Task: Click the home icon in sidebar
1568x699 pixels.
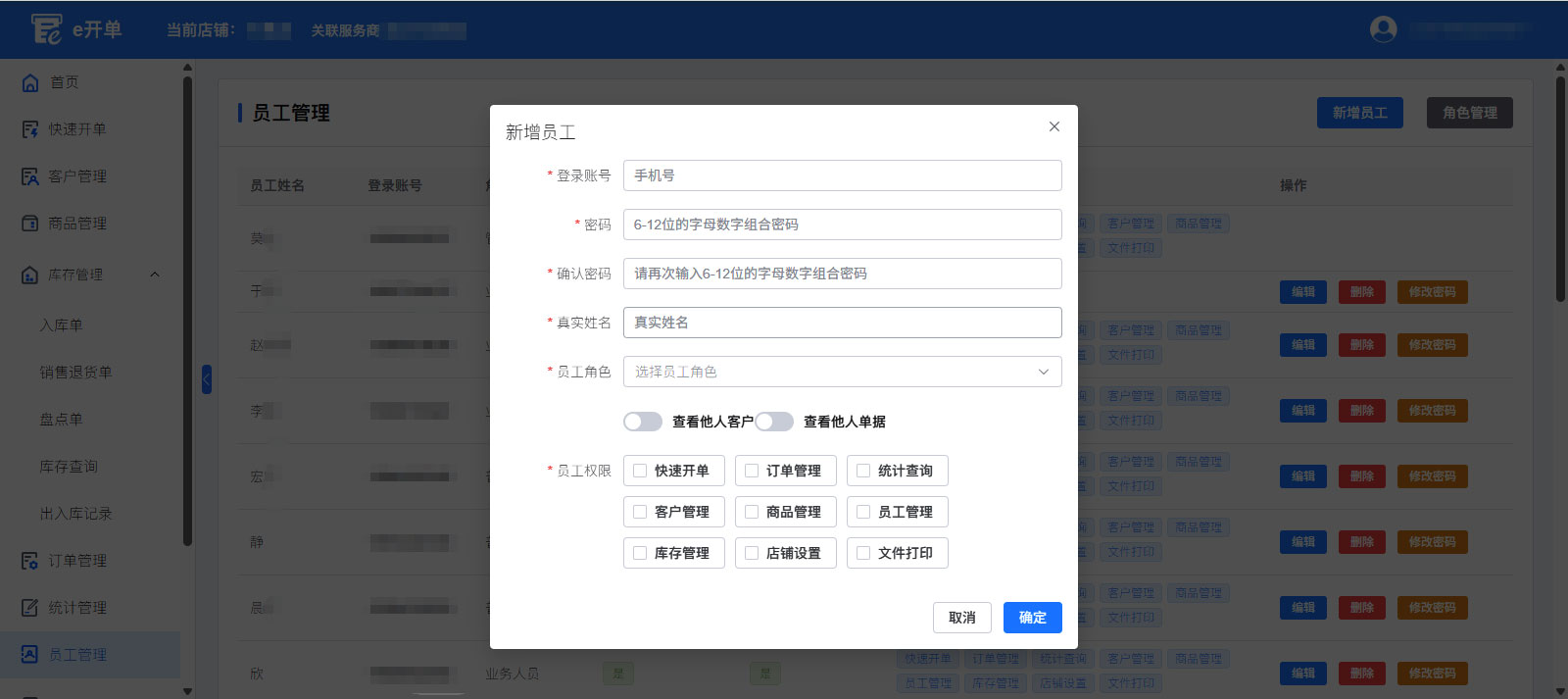Action: tap(30, 82)
